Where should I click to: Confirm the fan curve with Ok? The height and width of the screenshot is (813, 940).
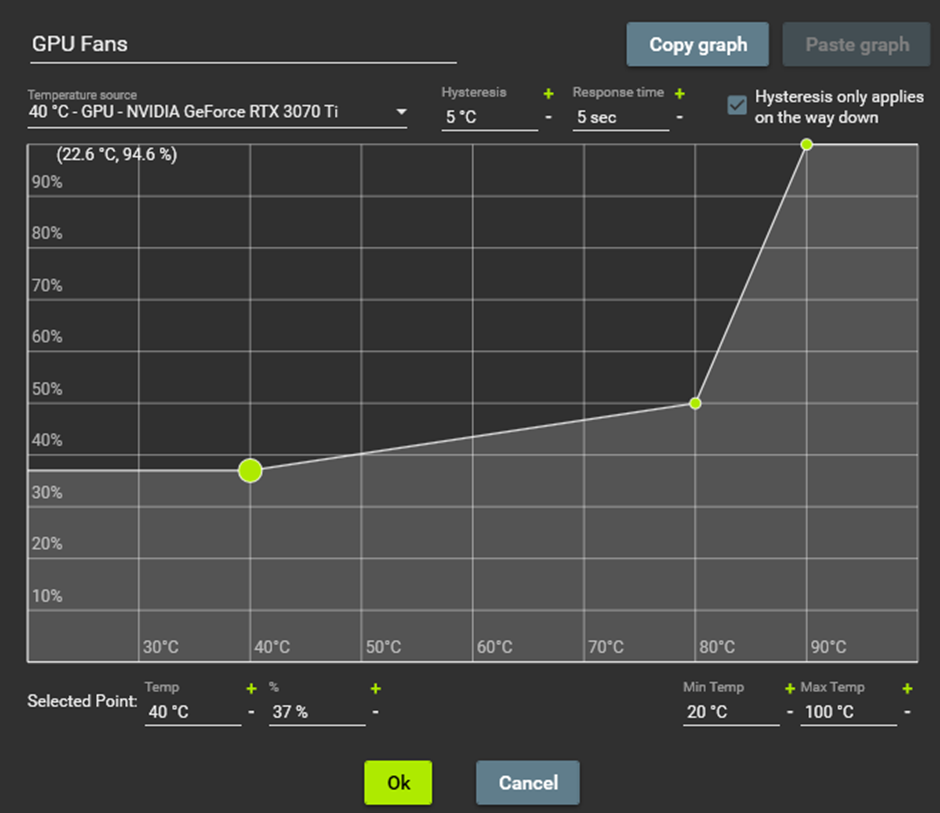tap(398, 783)
